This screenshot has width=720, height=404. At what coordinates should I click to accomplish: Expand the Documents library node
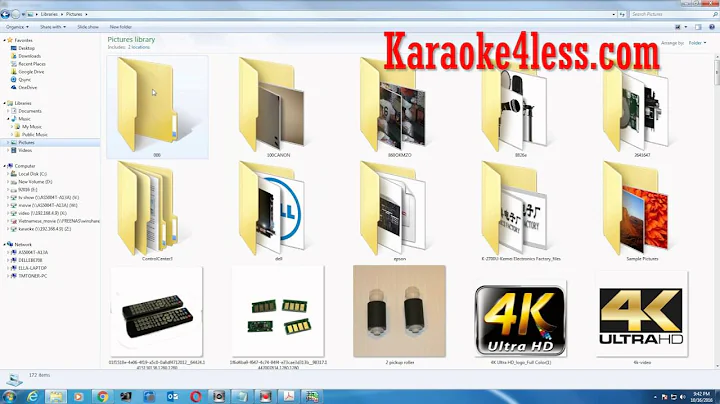click(8, 111)
